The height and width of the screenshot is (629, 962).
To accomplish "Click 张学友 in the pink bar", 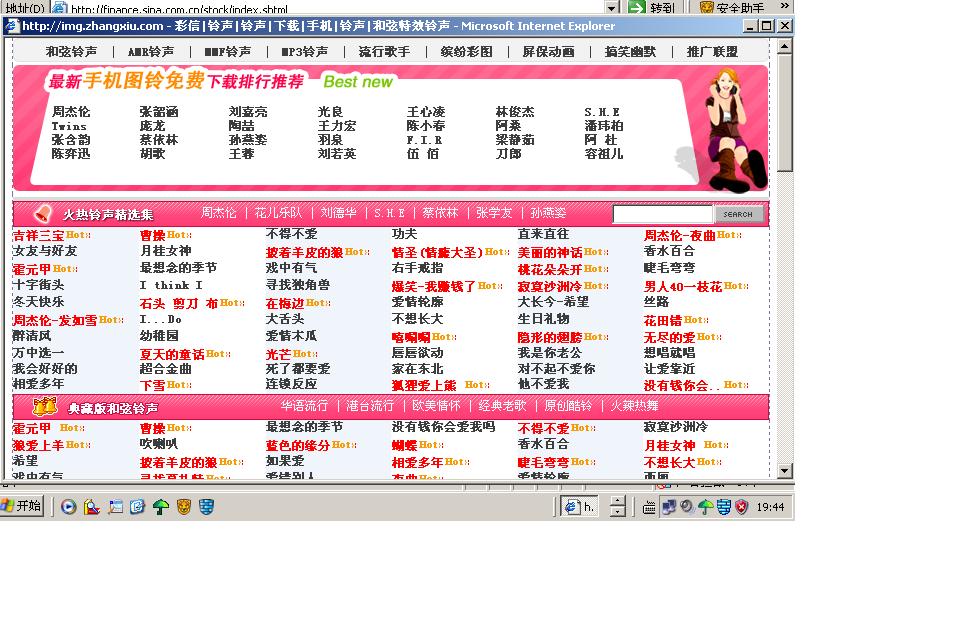I will [x=494, y=213].
